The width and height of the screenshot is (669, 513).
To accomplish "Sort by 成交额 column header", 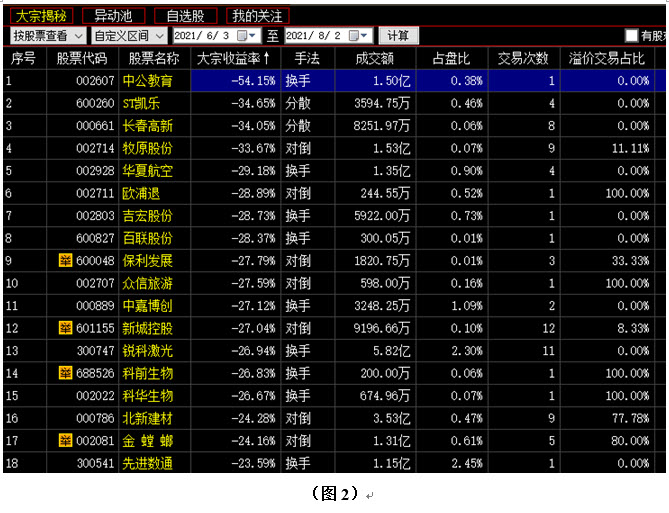I will click(374, 59).
